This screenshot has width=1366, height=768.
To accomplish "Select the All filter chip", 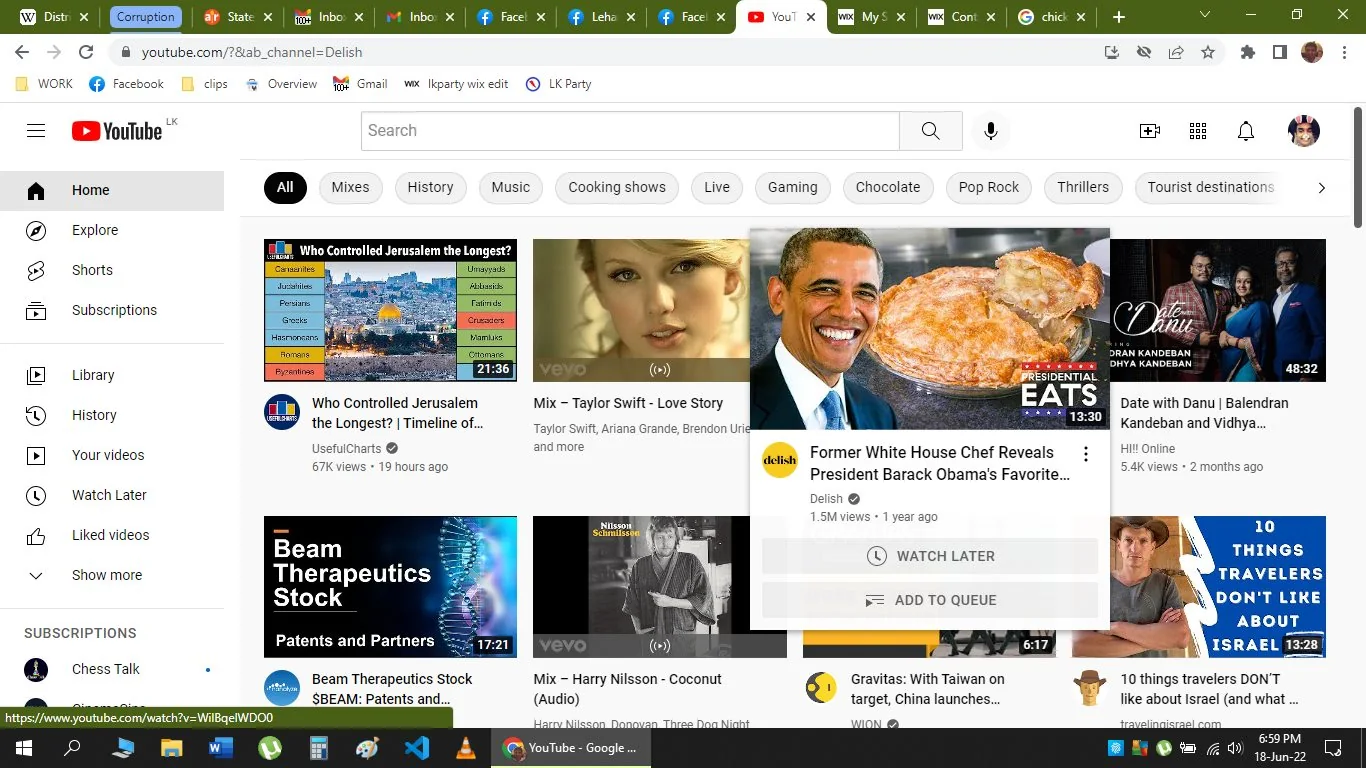I will pos(285,187).
